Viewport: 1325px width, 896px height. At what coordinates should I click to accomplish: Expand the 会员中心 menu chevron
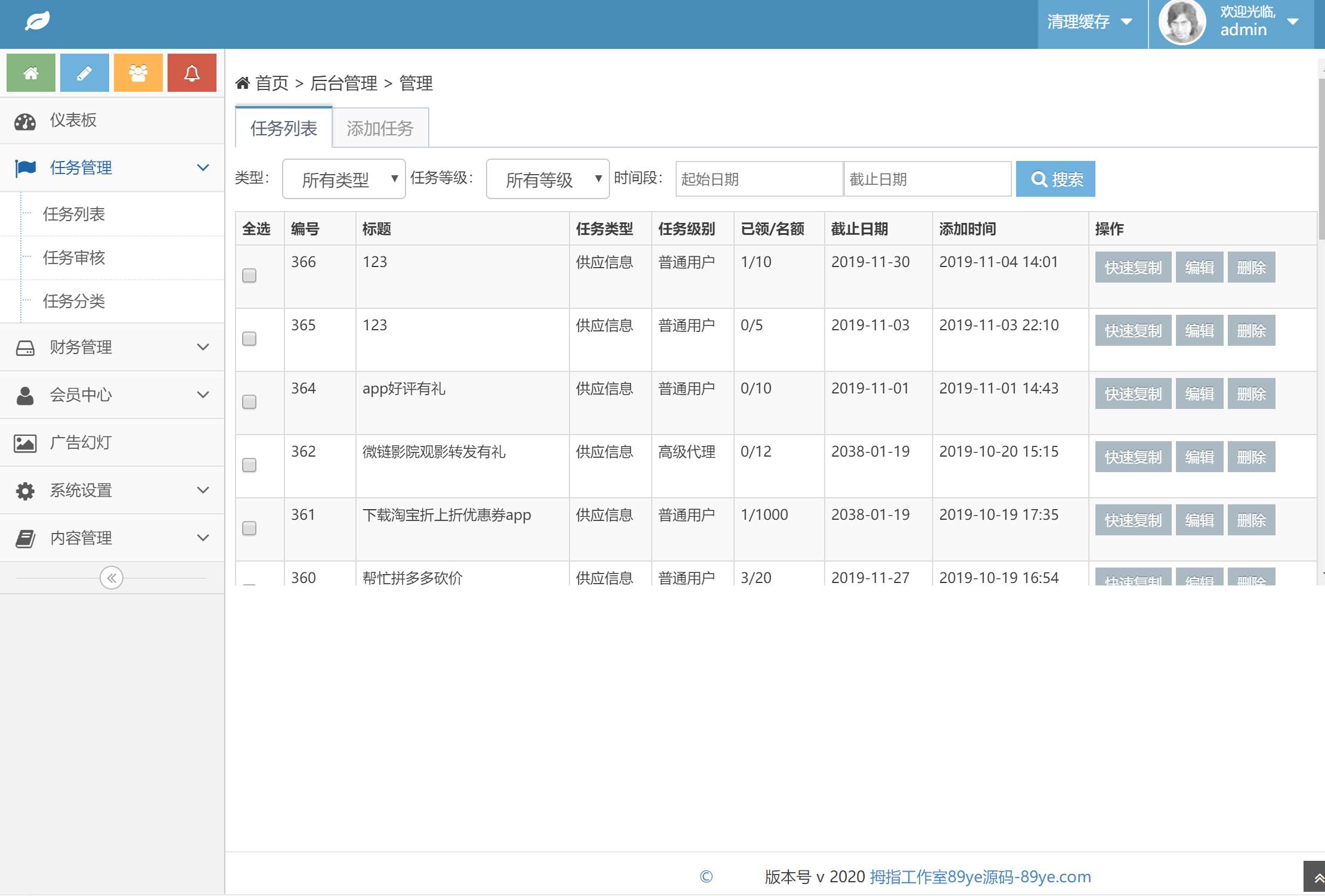coord(203,395)
